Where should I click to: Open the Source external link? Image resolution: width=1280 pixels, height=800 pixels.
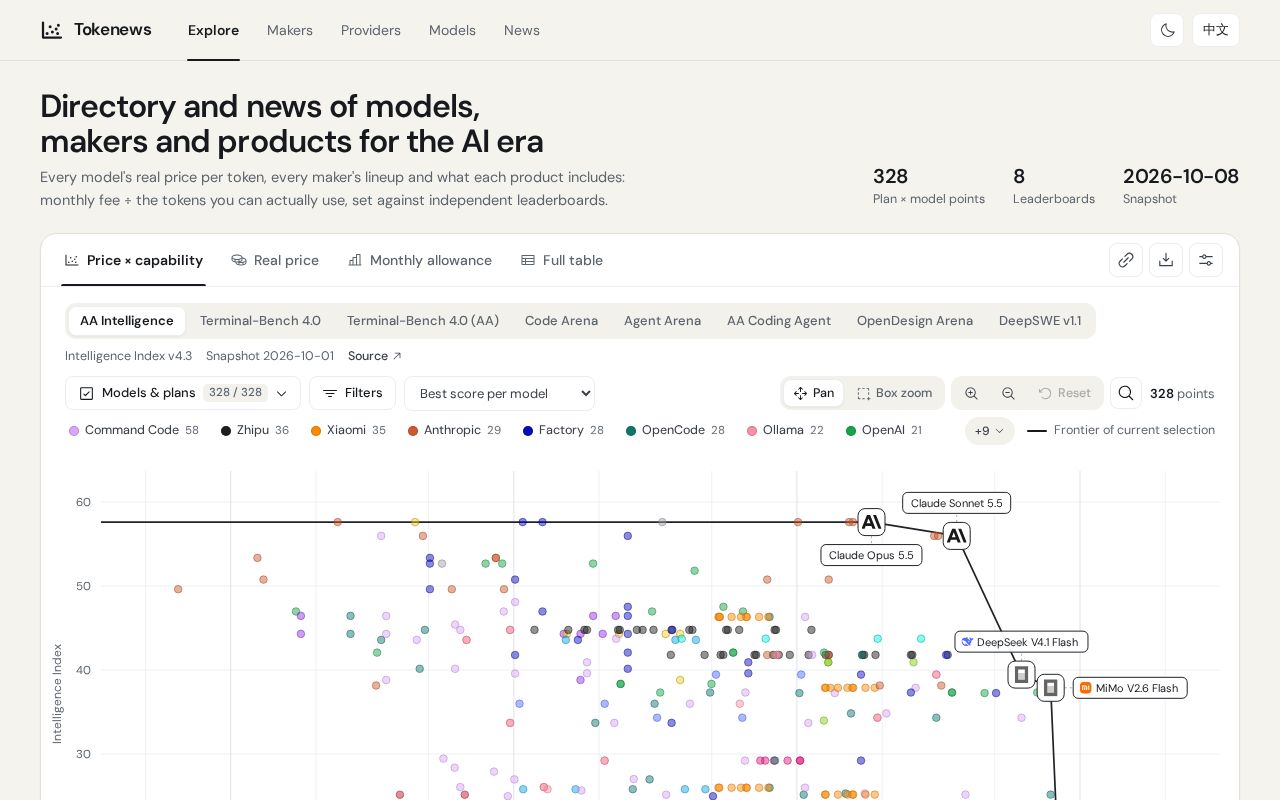pyautogui.click(x=375, y=356)
